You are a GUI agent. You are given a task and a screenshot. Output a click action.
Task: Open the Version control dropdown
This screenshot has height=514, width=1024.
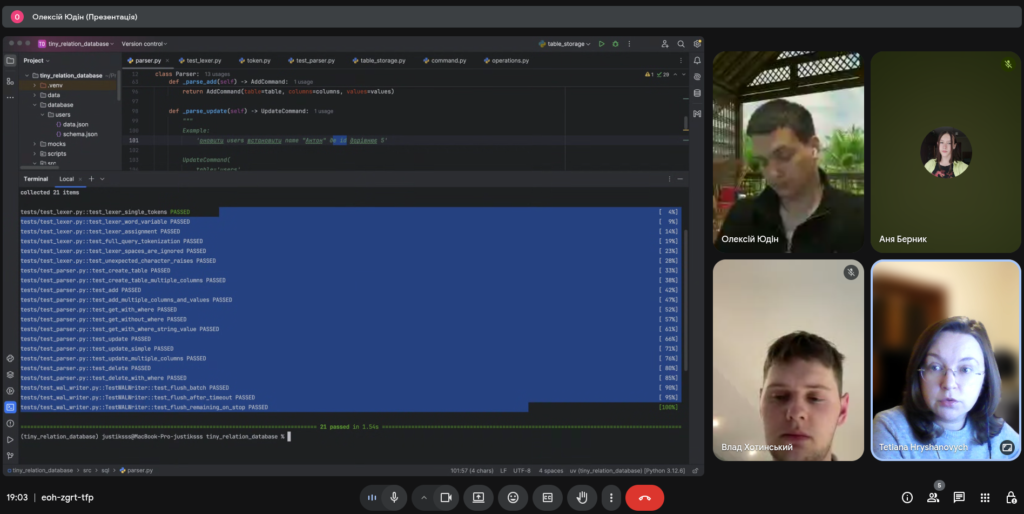point(144,44)
